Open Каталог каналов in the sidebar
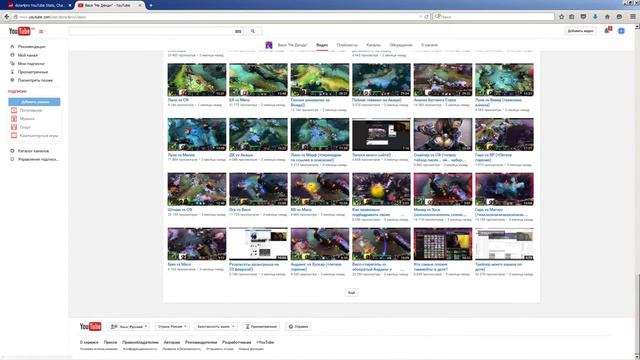 33,151
